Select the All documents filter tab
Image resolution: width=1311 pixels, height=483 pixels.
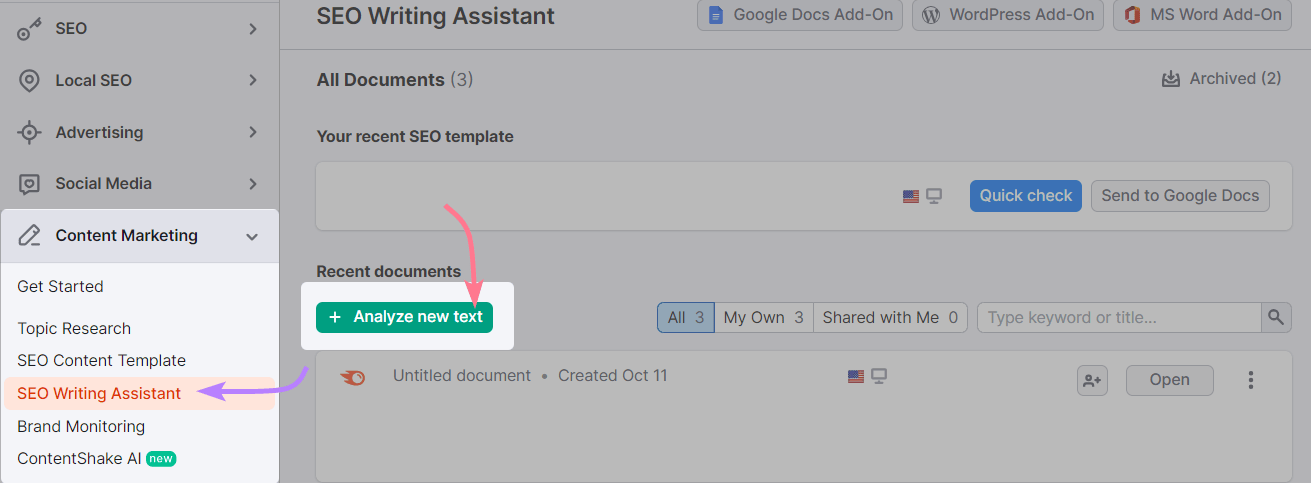(x=685, y=318)
